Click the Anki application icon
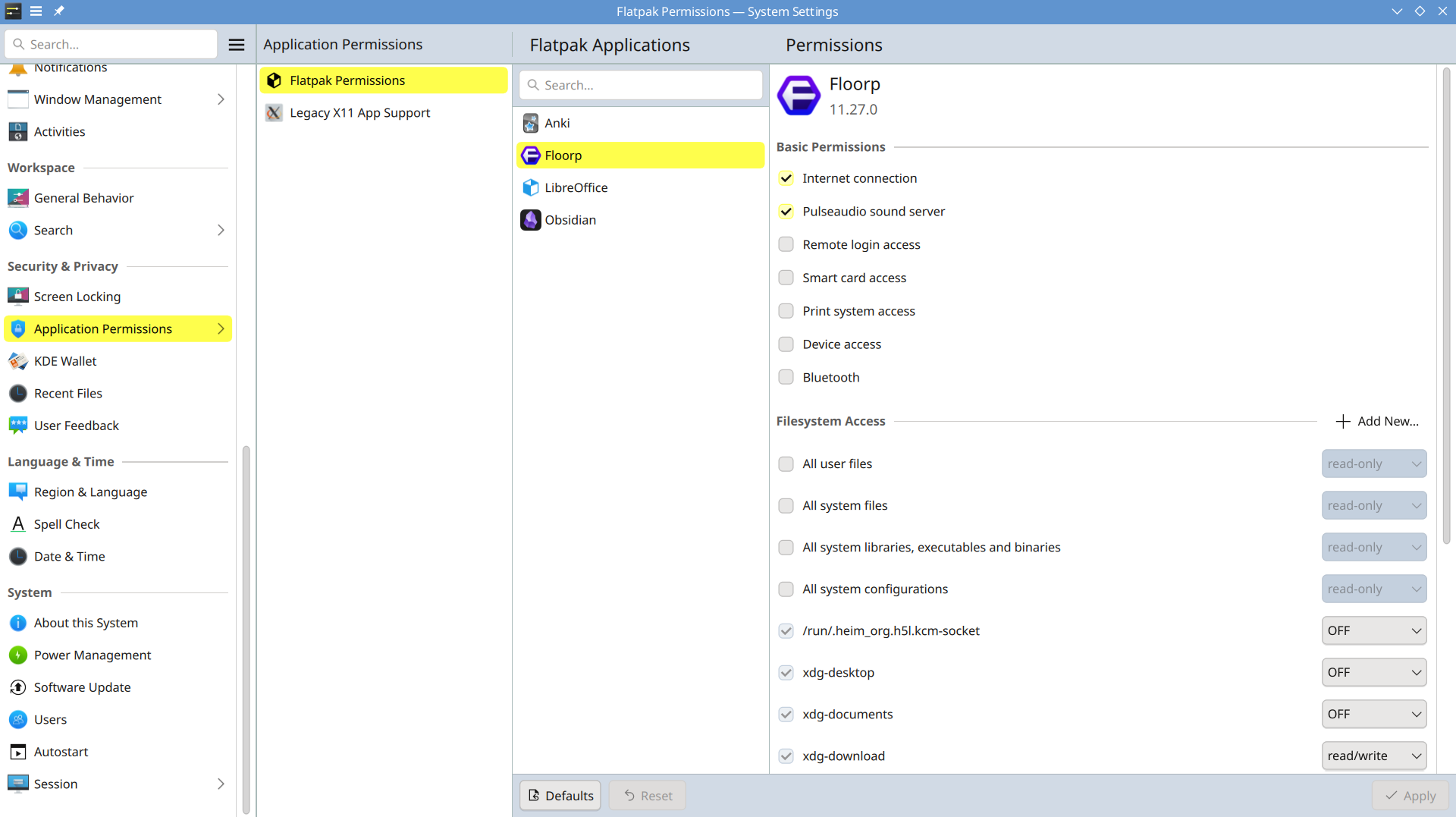Screen dimensions: 1456x817 [x=531, y=123]
